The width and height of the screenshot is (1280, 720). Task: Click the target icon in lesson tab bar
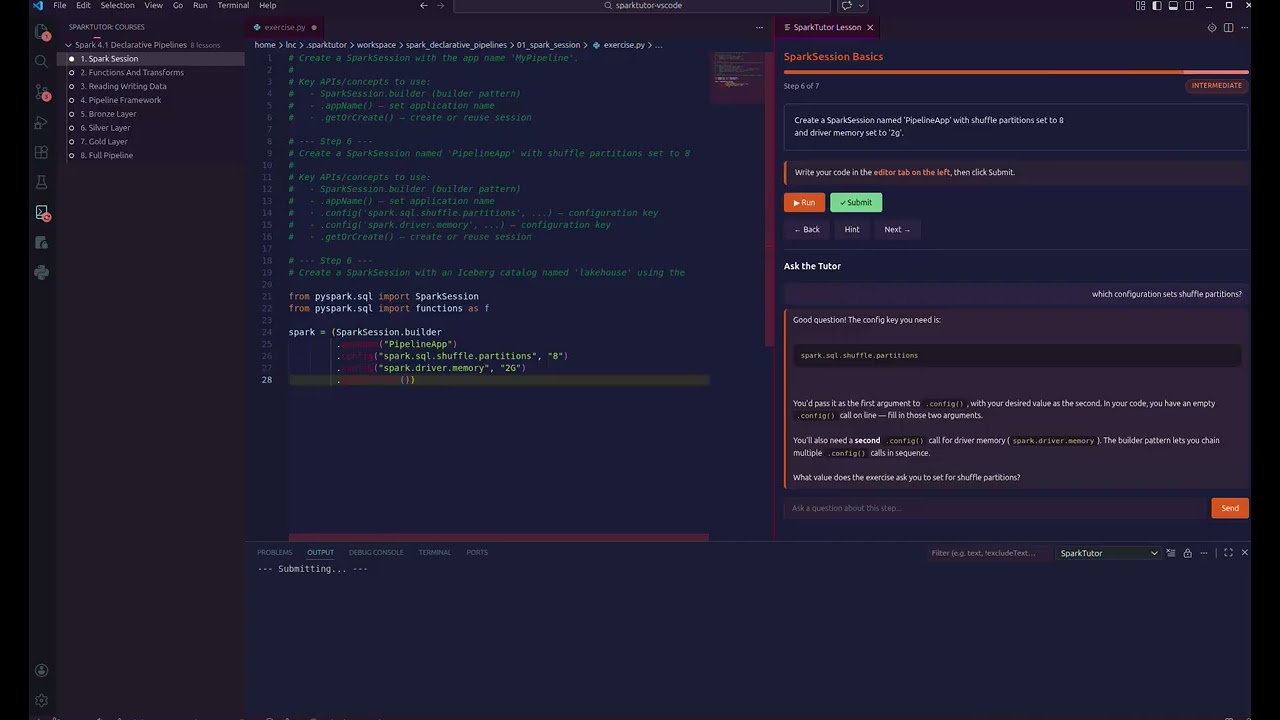click(x=1212, y=27)
